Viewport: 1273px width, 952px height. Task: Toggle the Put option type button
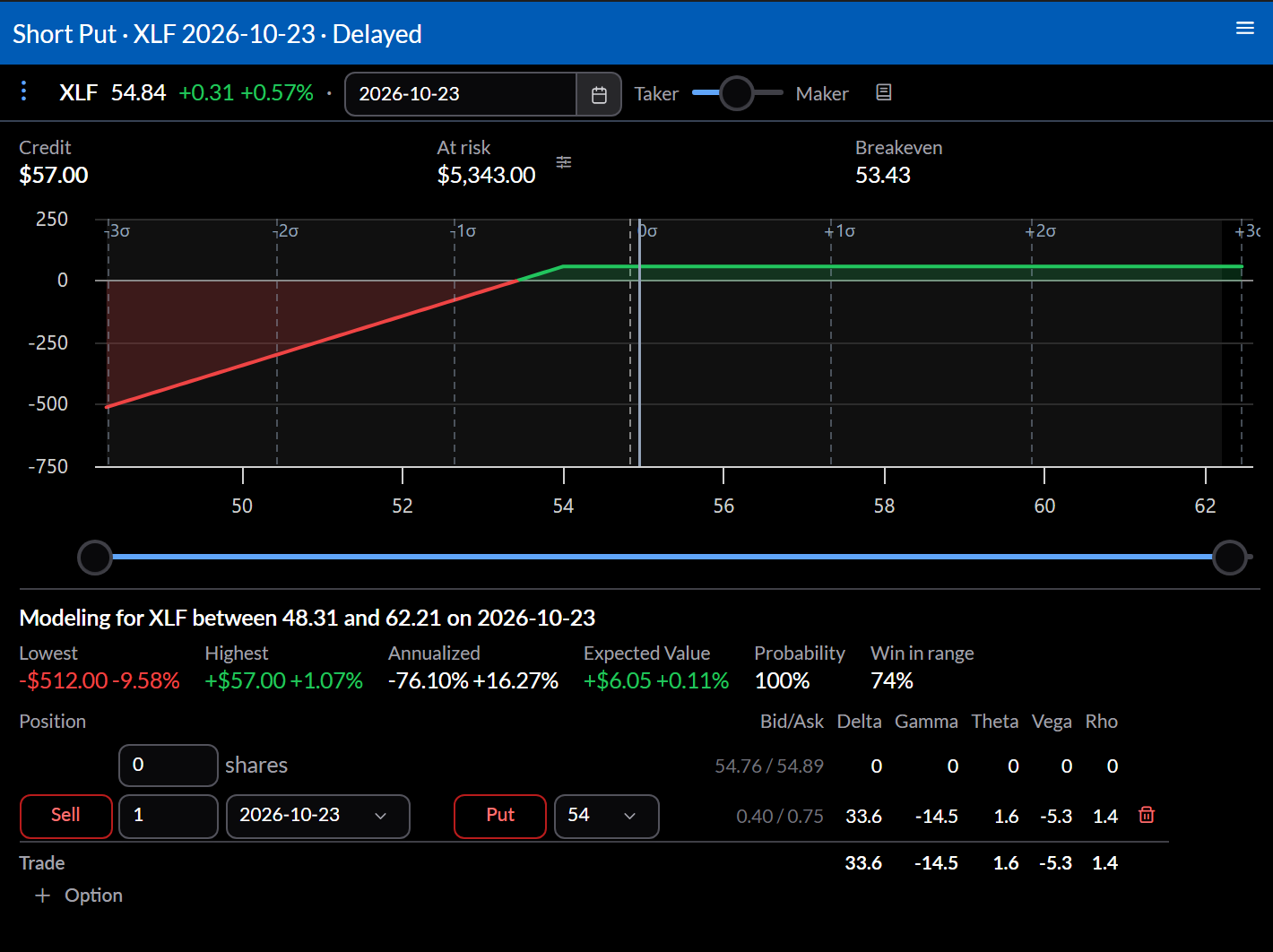[x=500, y=816]
